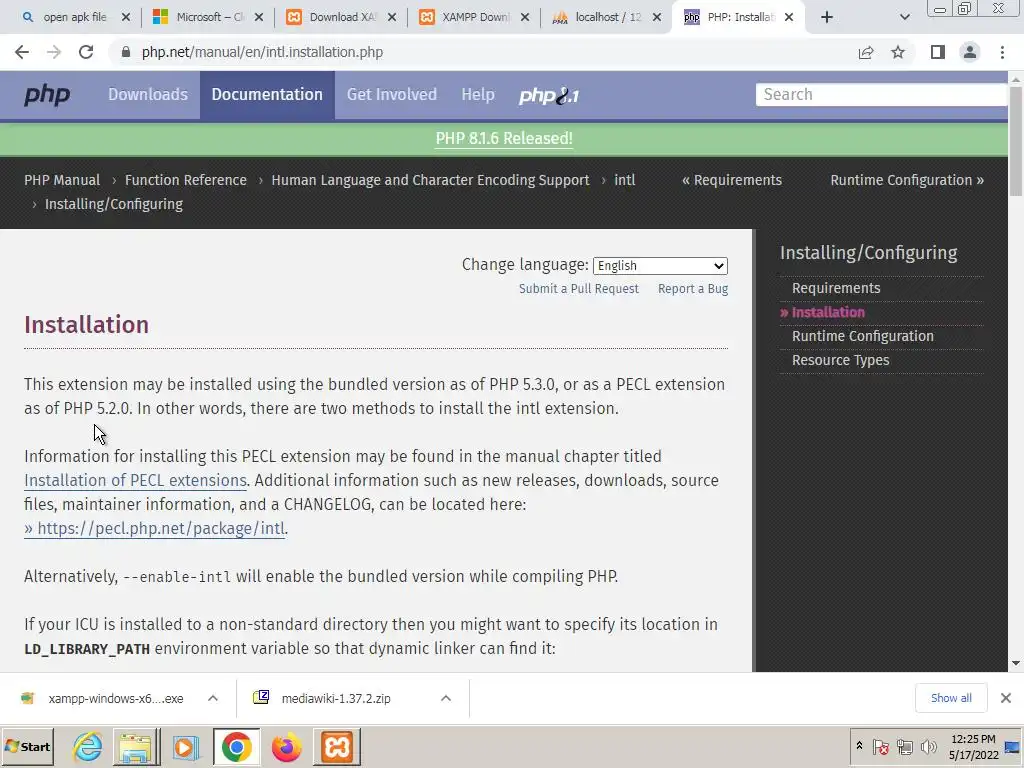The image size is (1024, 768).
Task: Go to Function Reference breadcrumb
Action: (185, 180)
